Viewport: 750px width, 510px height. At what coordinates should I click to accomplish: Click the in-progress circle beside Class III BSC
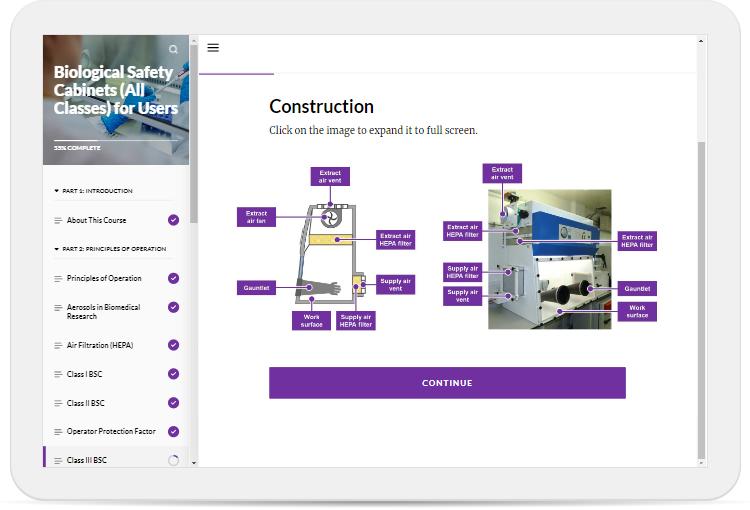(173, 460)
